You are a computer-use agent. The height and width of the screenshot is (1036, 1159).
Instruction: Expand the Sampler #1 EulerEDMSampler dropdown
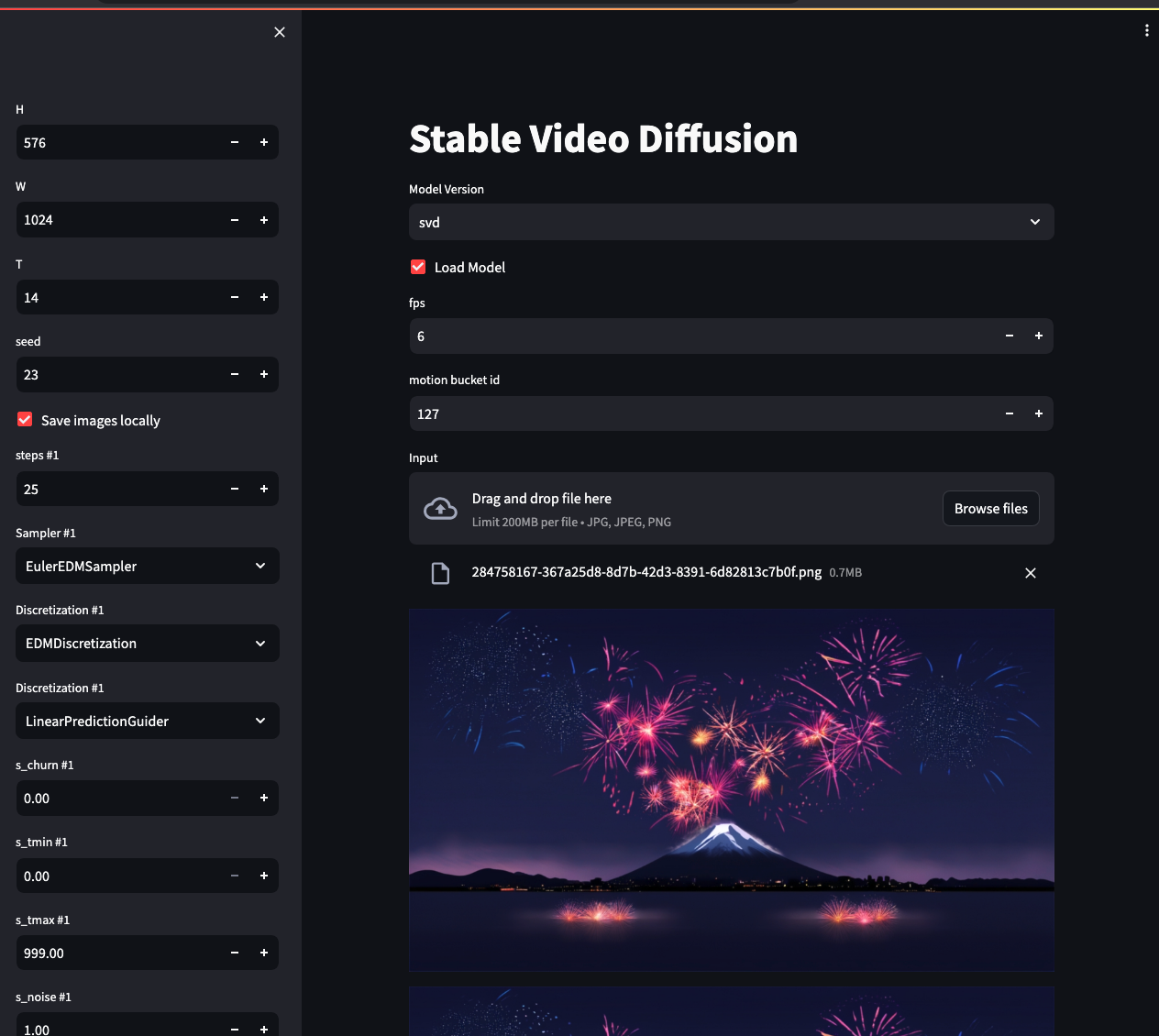point(147,566)
